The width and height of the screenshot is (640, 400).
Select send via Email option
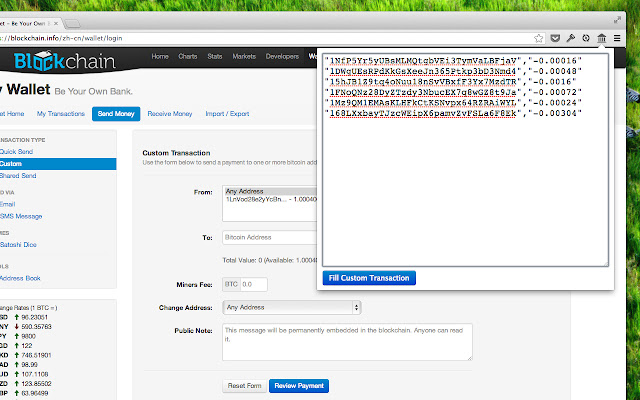point(7,204)
